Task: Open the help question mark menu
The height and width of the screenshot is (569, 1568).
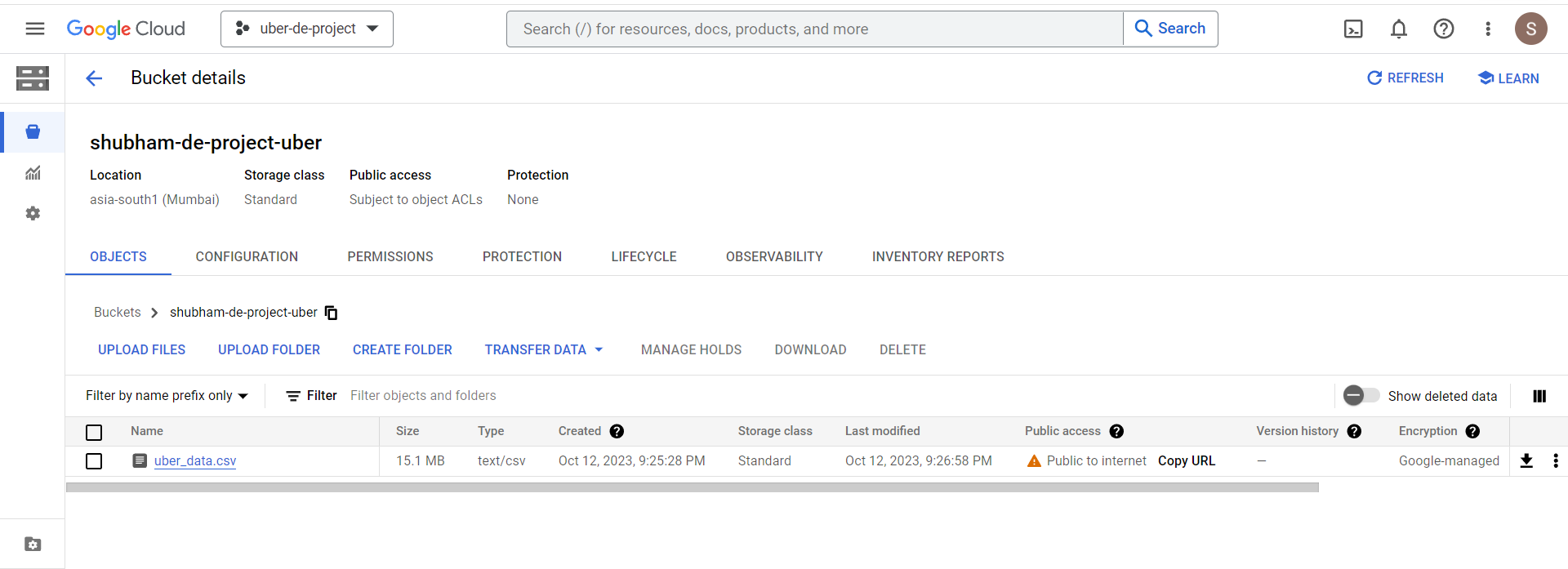Action: (1444, 29)
